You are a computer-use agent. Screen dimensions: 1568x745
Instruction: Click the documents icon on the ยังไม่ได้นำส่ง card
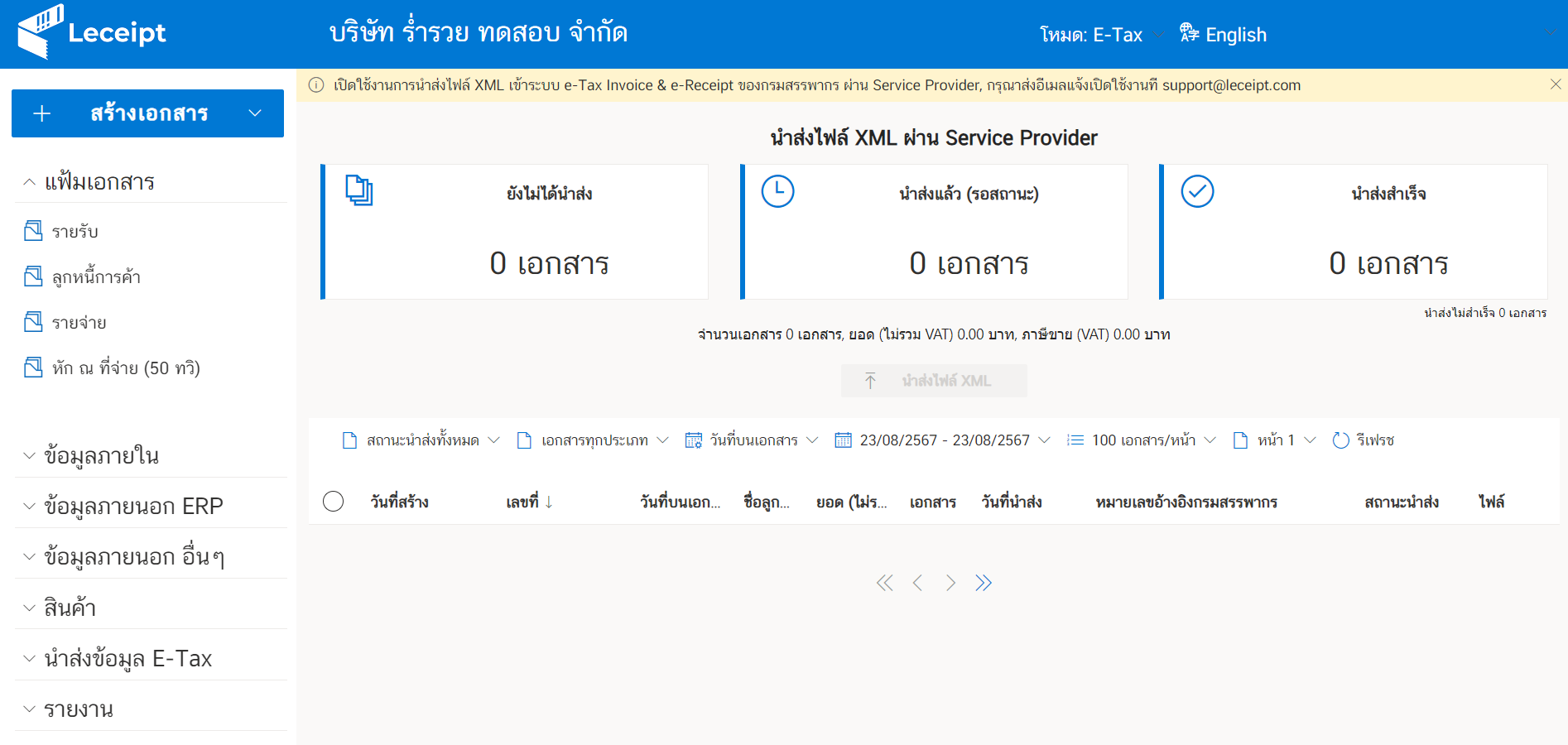tap(358, 190)
